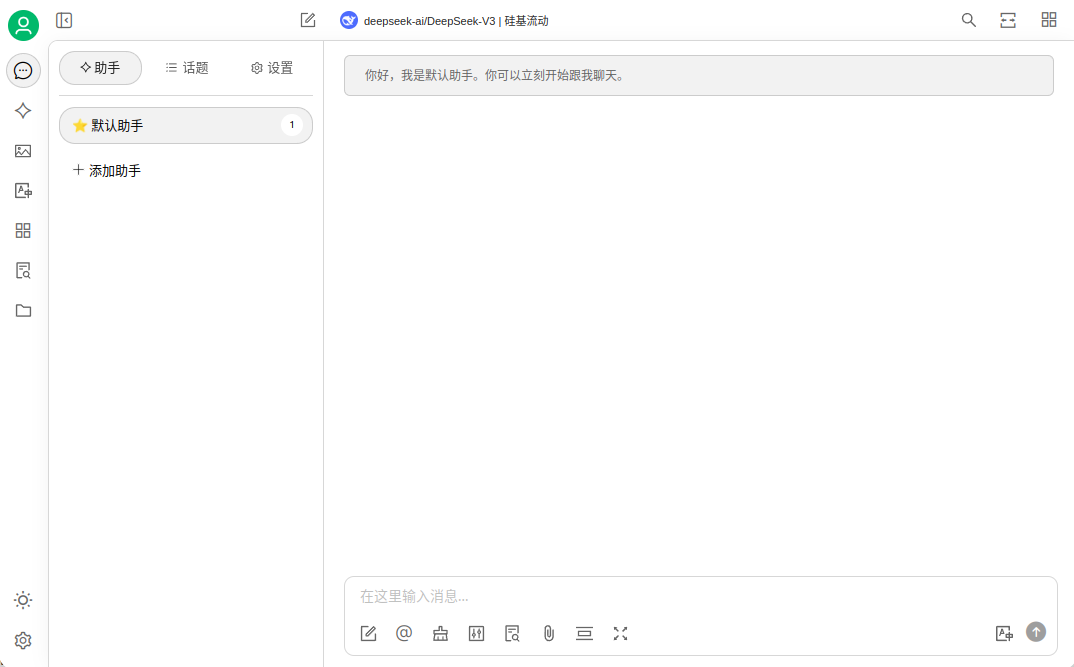
Task: Collapse the left assistants panel
Action: coord(64,20)
